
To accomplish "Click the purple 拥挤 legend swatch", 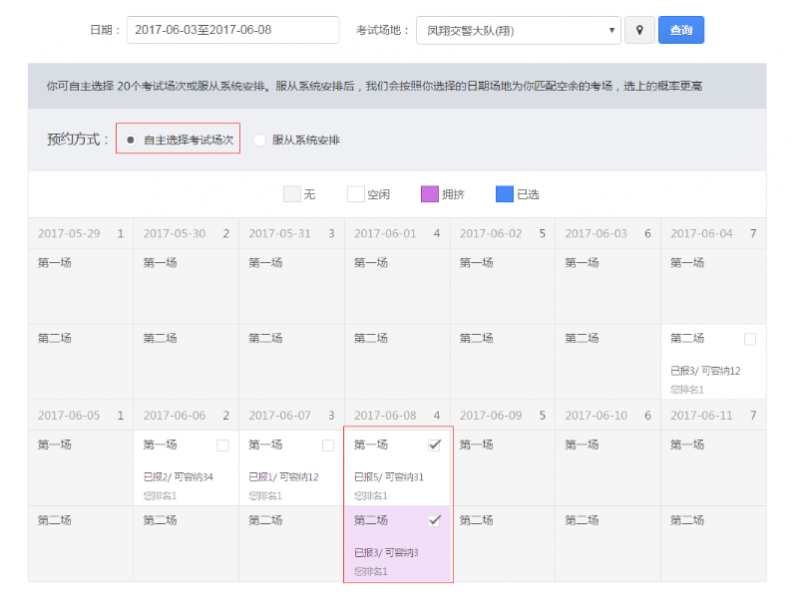I will 430,194.
